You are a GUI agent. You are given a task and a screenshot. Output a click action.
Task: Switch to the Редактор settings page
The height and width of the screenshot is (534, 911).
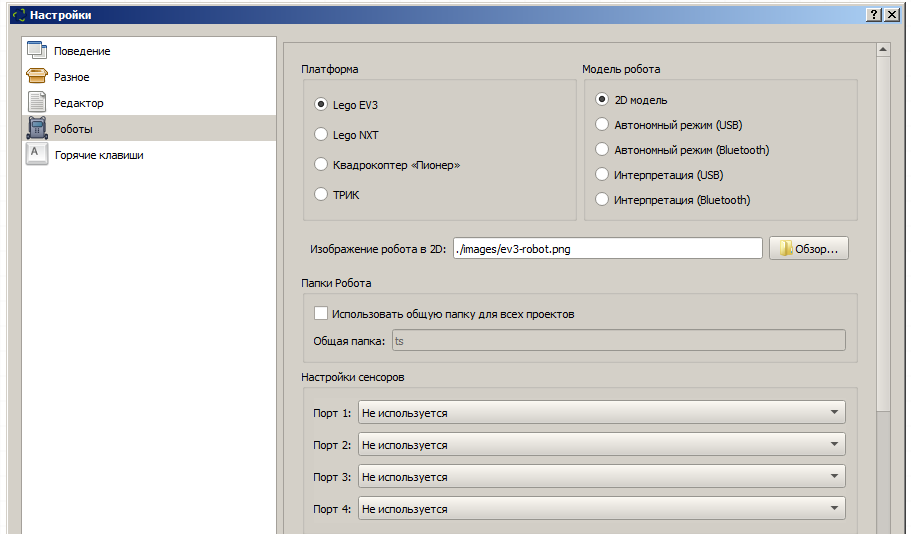(149, 103)
